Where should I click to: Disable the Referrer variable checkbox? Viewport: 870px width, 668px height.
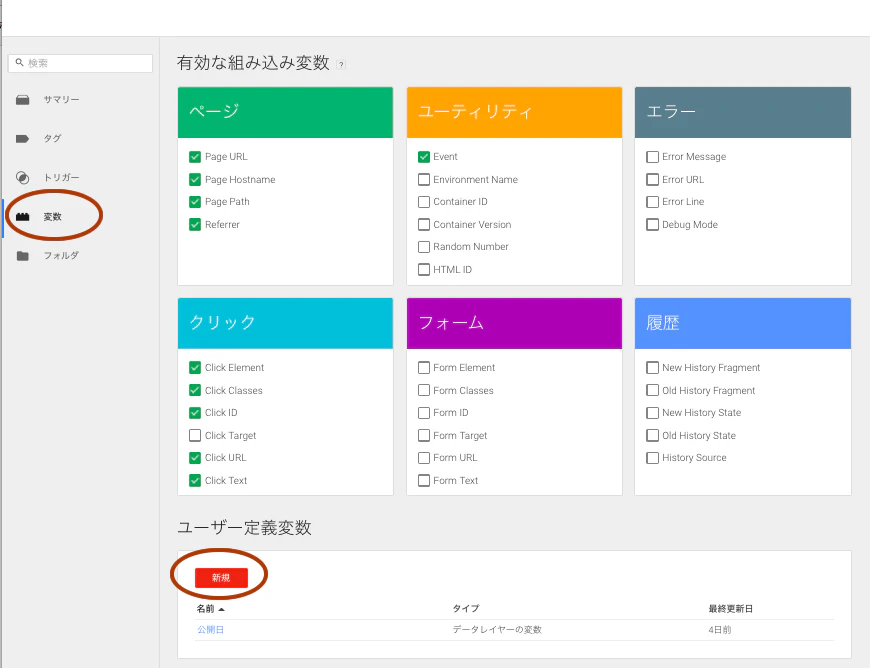click(195, 225)
